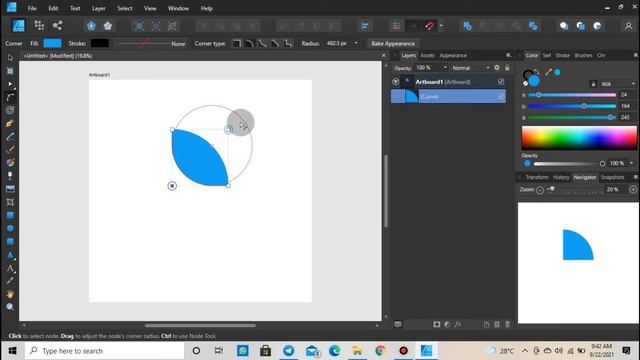The height and width of the screenshot is (360, 640).
Task: Select the Artboard tool
Action: [10, 71]
